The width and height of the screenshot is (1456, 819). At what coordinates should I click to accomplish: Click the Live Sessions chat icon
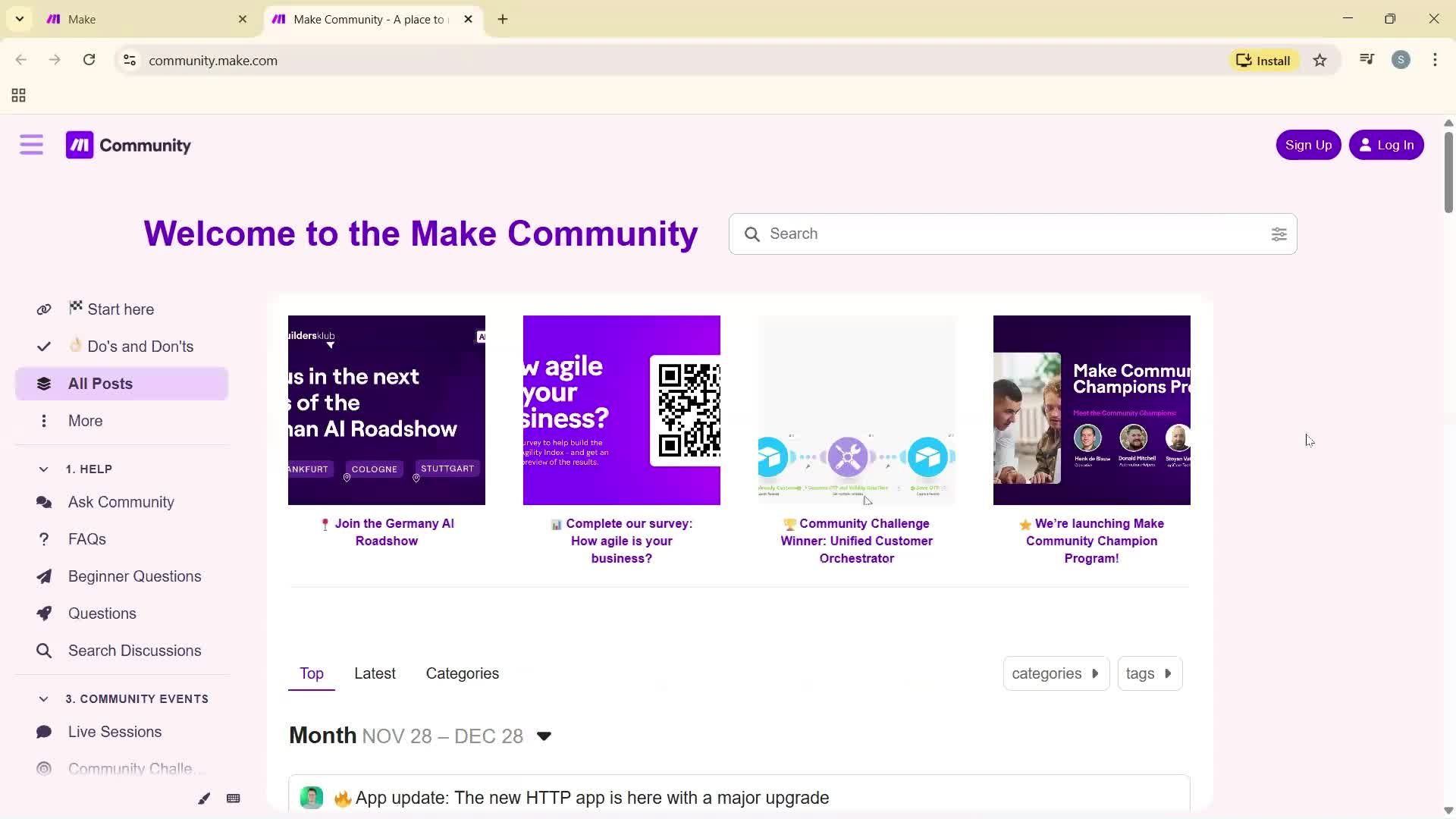[x=44, y=732]
